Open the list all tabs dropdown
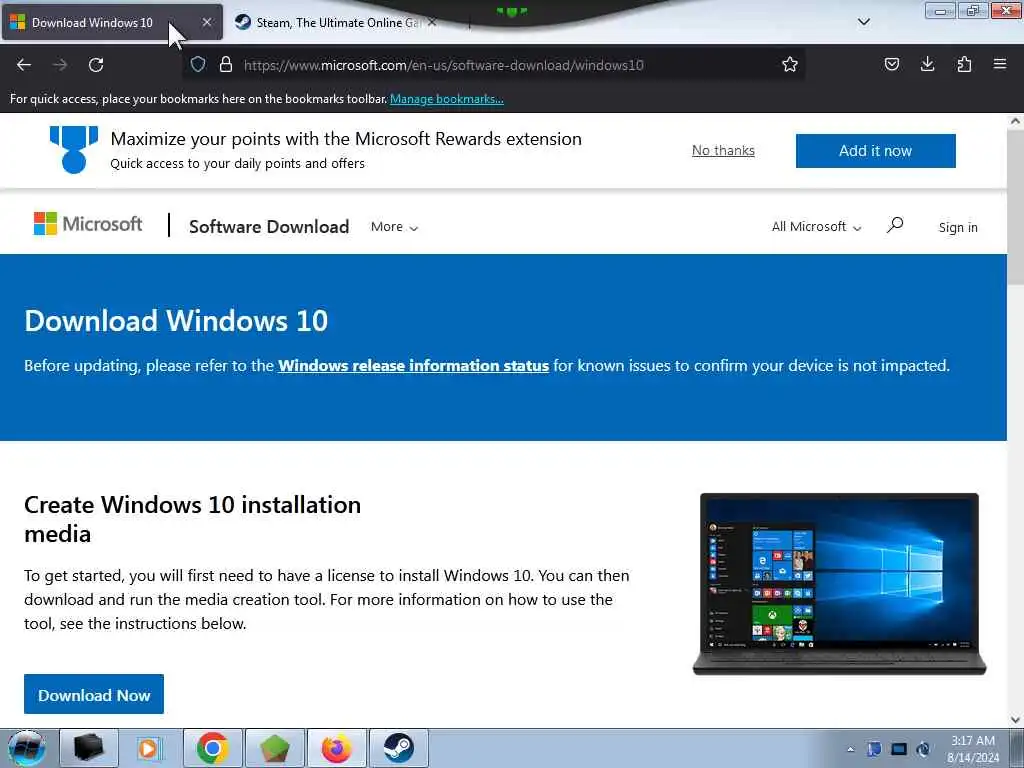1024x768 pixels. pyautogui.click(x=863, y=22)
